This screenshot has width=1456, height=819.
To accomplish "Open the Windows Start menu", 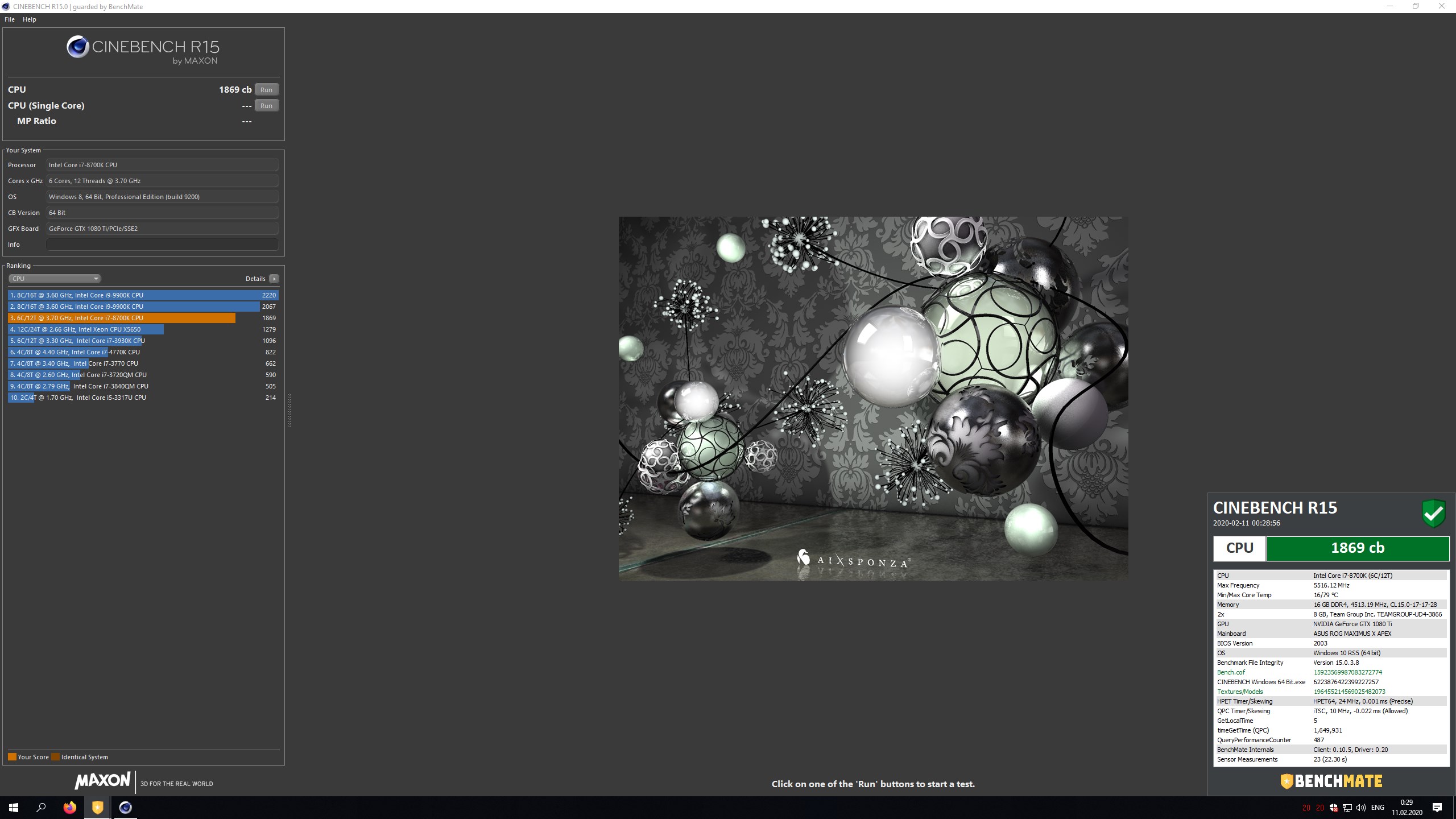I will (14, 808).
